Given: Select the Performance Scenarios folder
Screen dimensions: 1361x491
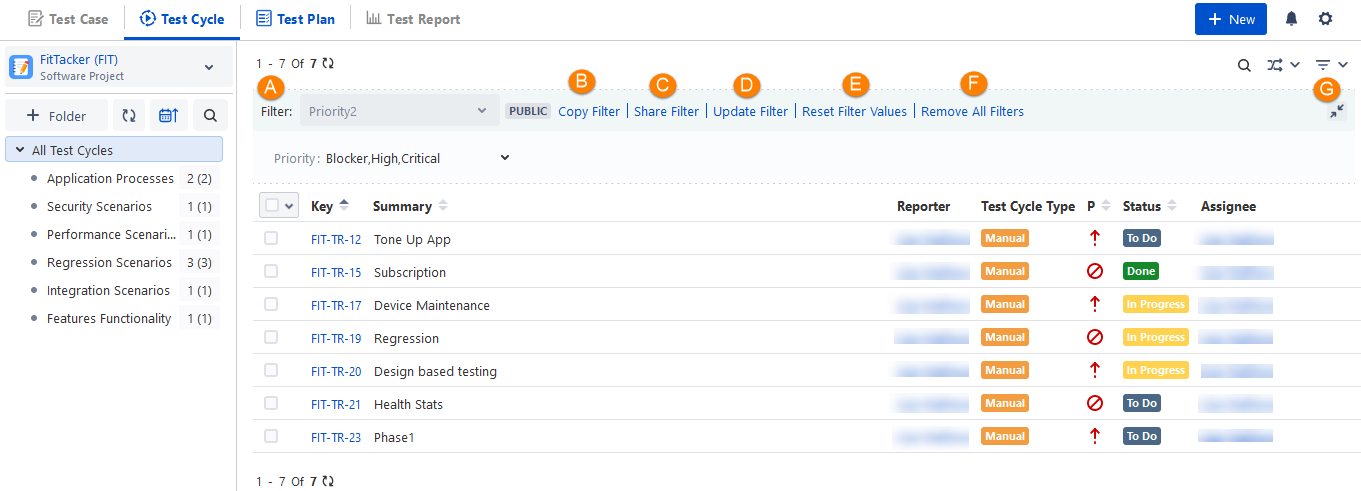Looking at the screenshot, I should (111, 235).
